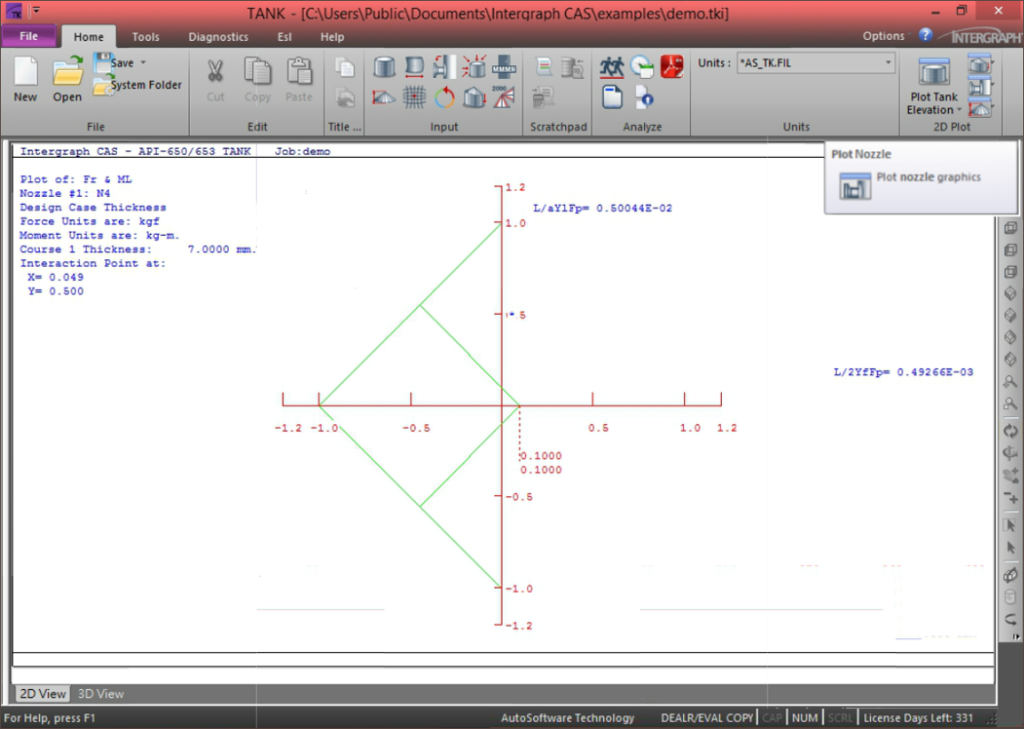Open the Diagnostics tab
Viewport: 1024px width, 729px height.
(x=218, y=37)
